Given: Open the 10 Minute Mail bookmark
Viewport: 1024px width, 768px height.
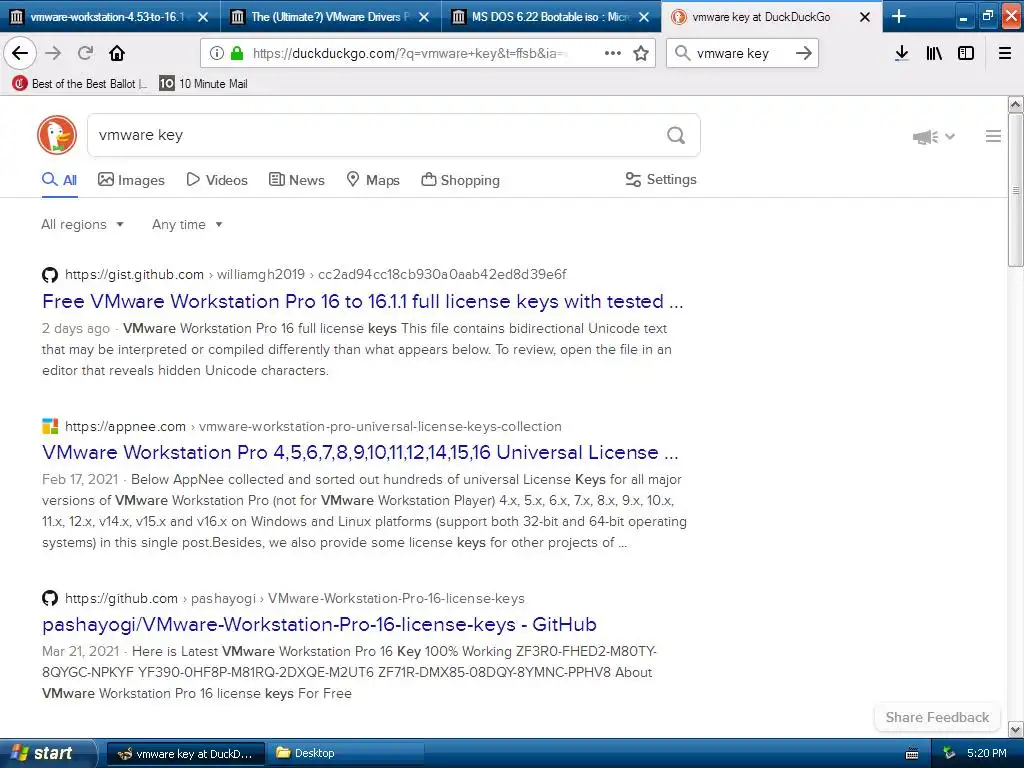Looking at the screenshot, I should [204, 84].
